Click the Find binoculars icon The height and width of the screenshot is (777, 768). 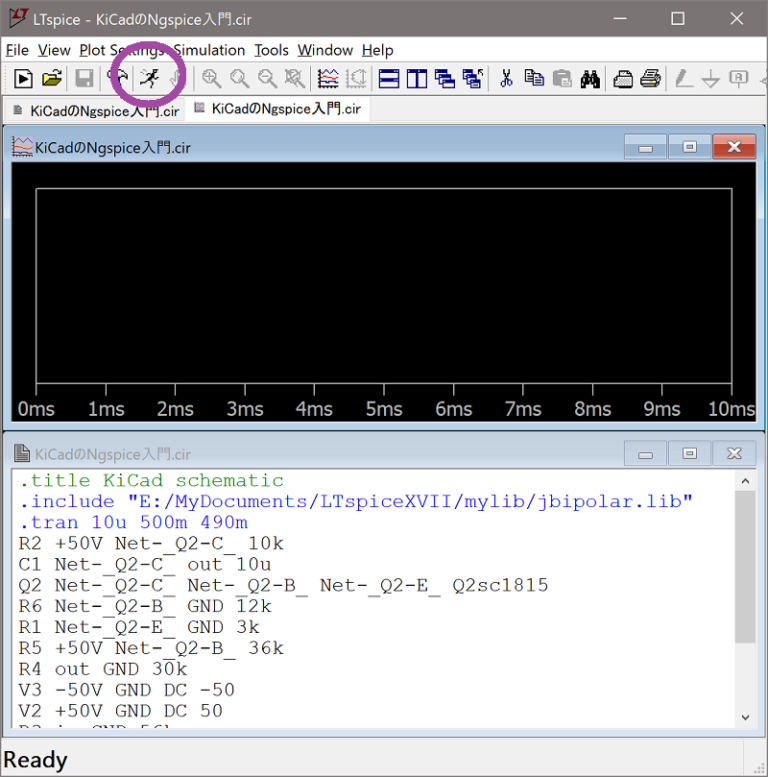tap(590, 79)
